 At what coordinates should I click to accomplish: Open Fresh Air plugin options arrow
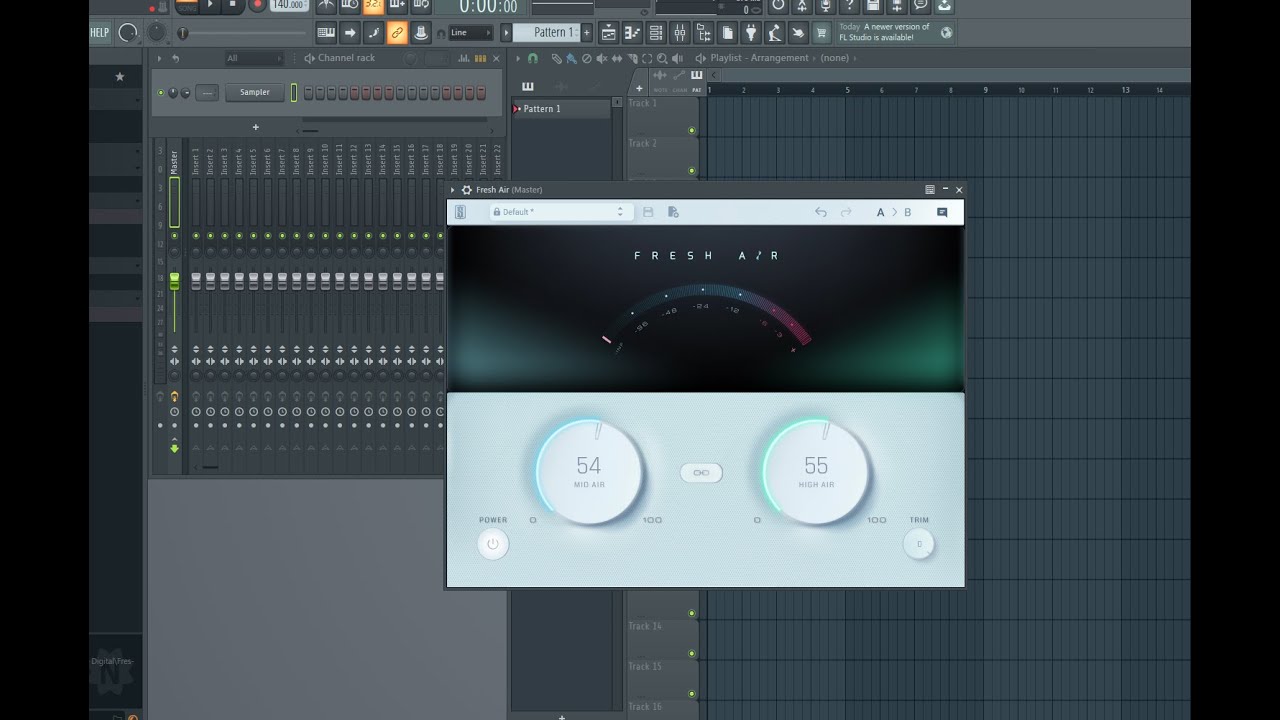[452, 190]
